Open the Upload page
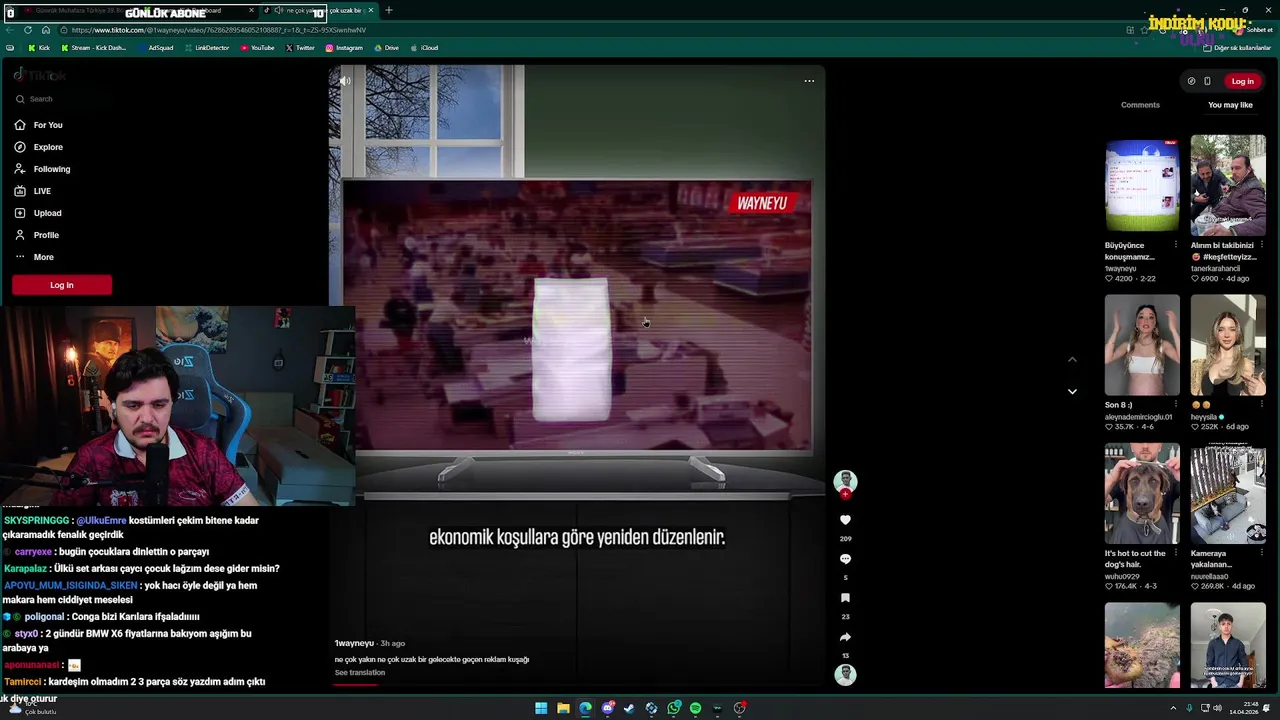Image resolution: width=1280 pixels, height=720 pixels. point(38,213)
